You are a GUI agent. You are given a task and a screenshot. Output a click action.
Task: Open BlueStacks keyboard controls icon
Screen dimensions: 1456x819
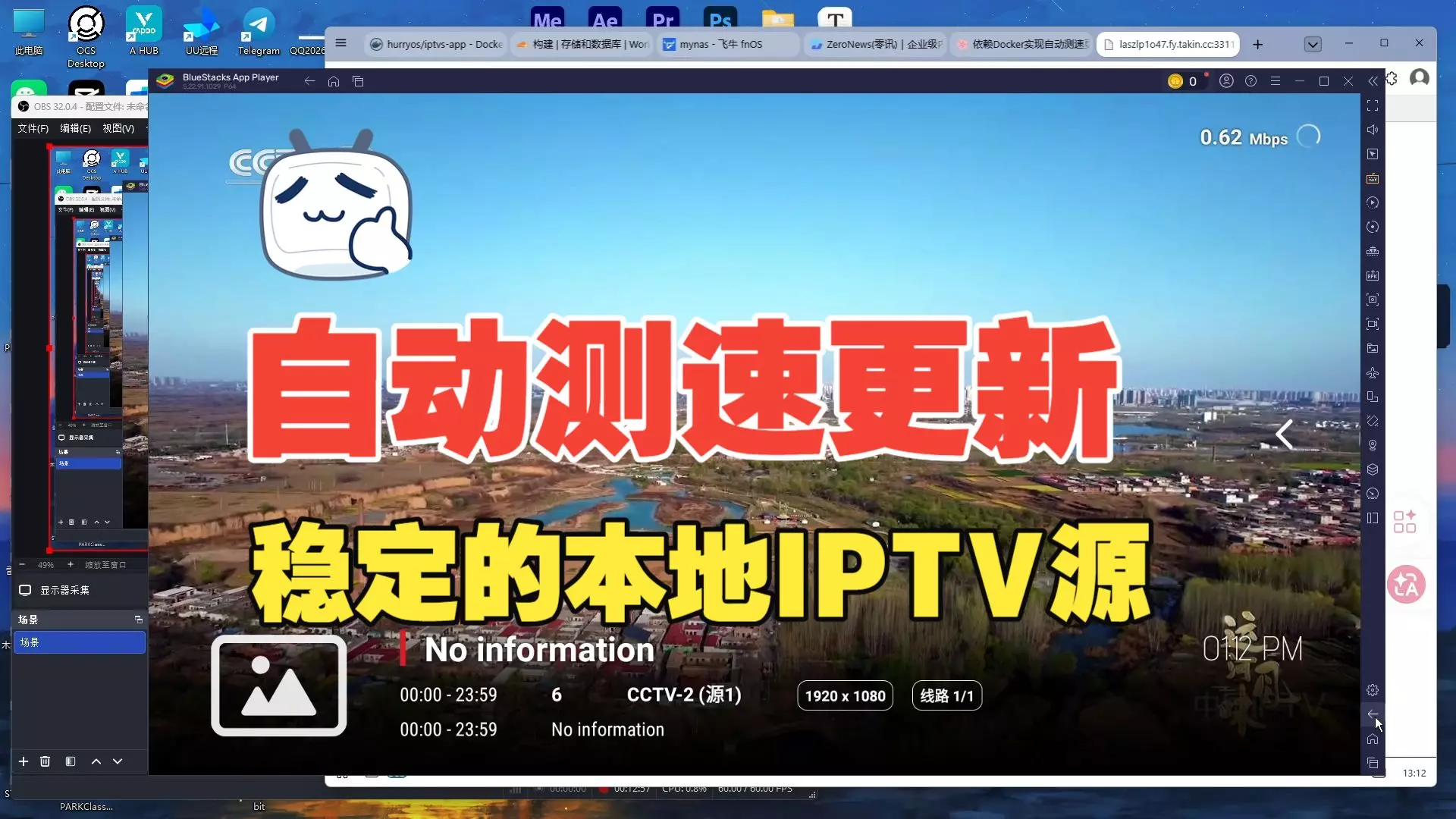1373,178
